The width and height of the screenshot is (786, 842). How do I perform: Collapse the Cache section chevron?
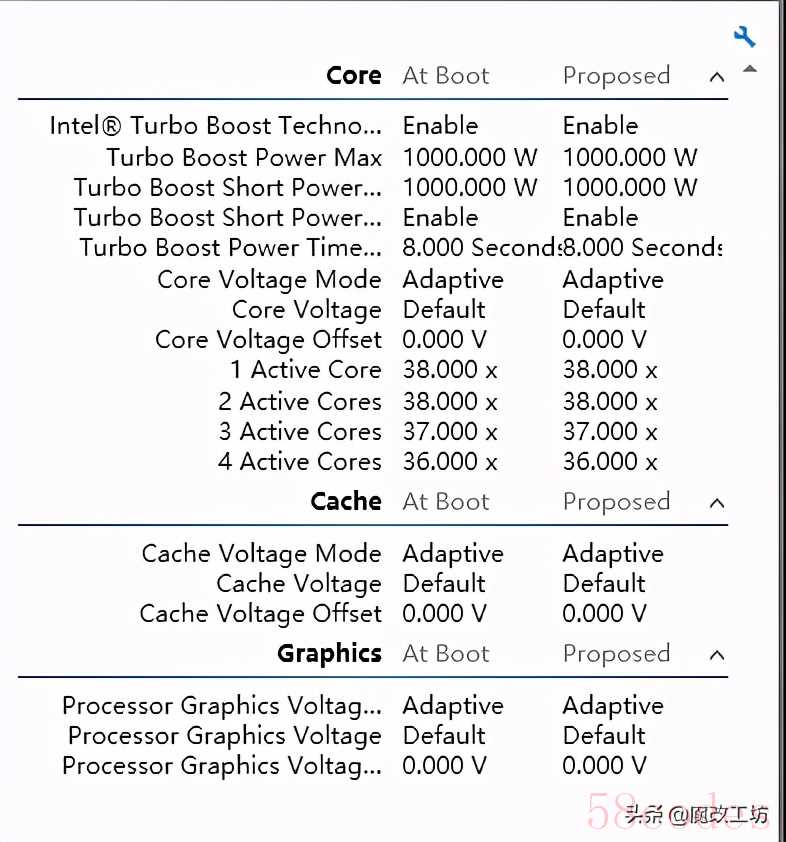(717, 503)
